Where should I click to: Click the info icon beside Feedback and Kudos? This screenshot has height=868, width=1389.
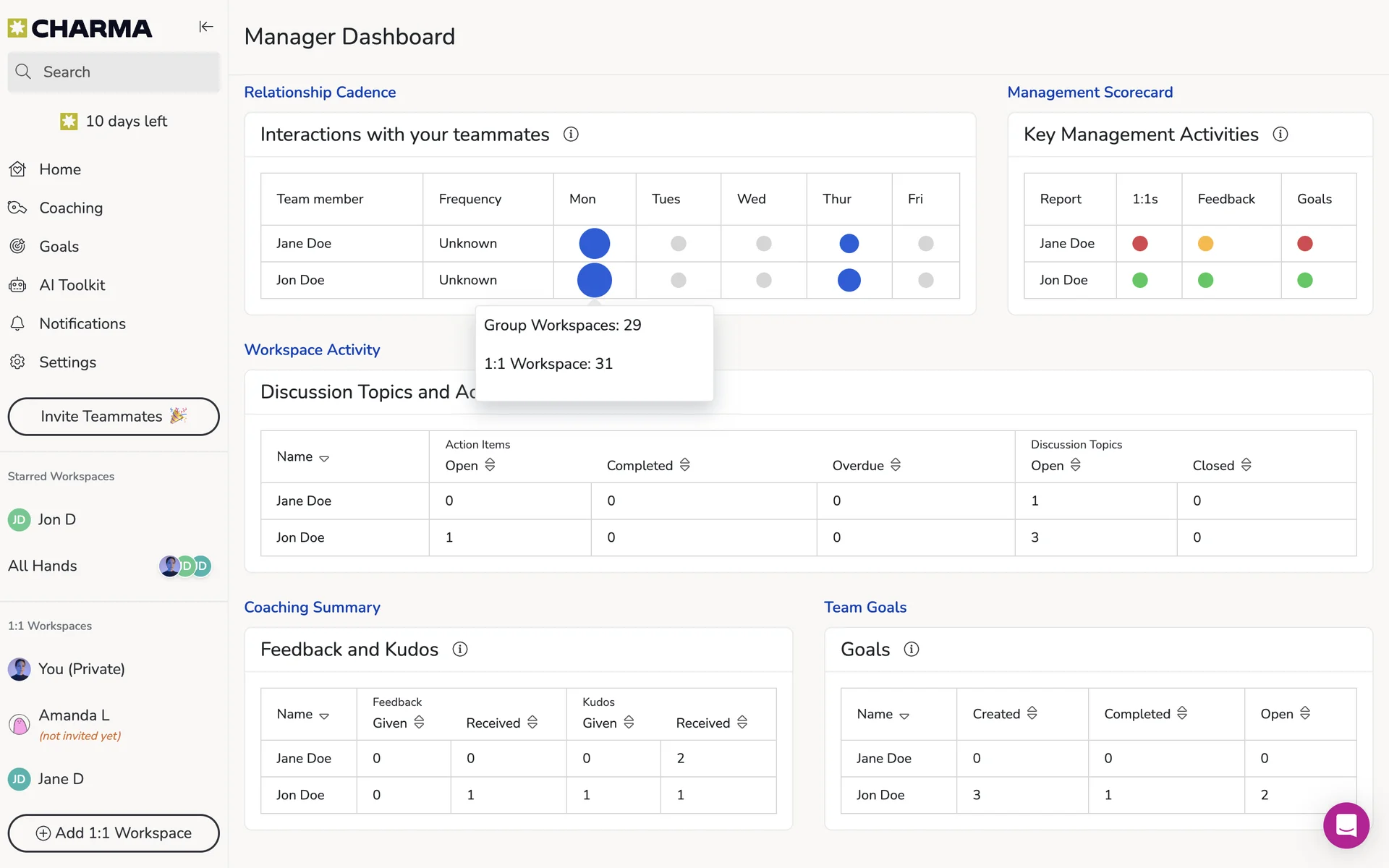coord(460,650)
